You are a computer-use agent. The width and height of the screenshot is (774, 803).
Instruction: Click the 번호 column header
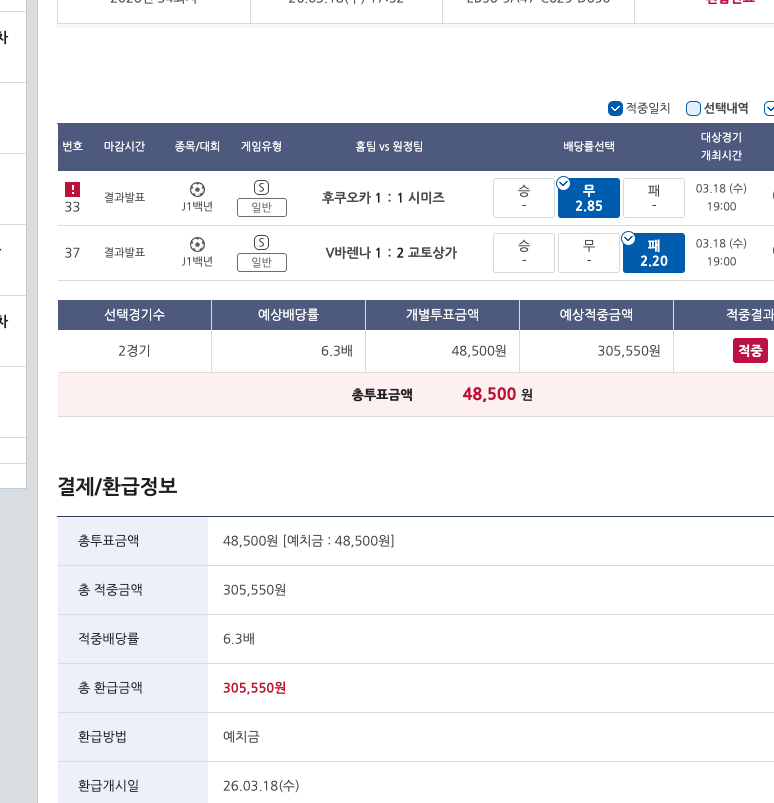(72, 146)
